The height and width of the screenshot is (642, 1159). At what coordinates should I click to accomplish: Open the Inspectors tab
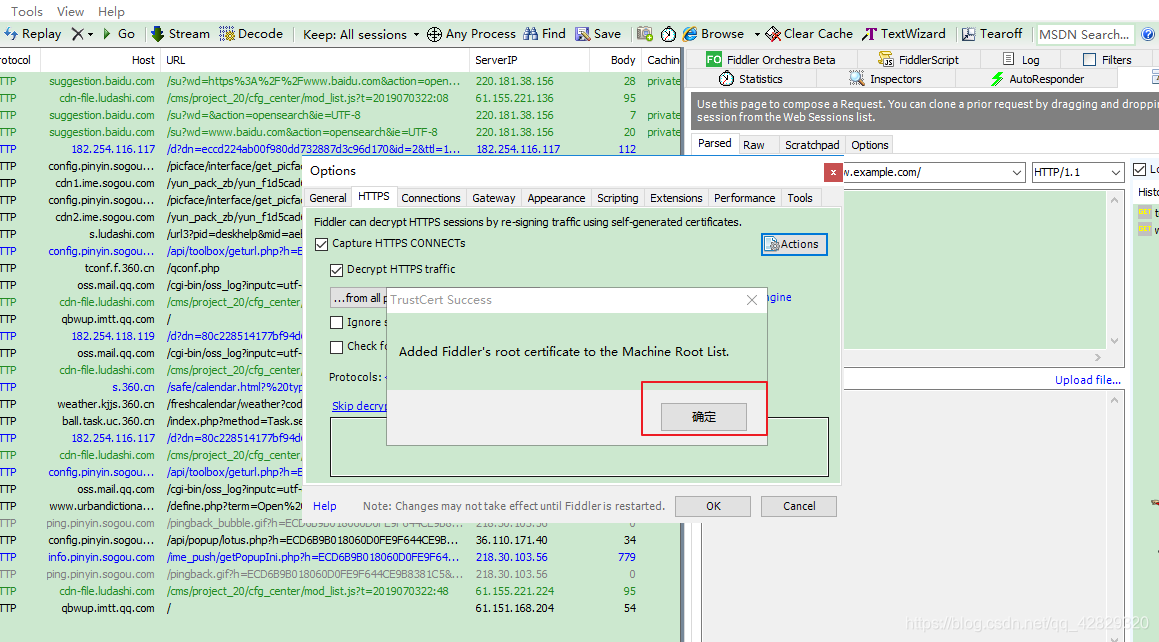[x=886, y=79]
